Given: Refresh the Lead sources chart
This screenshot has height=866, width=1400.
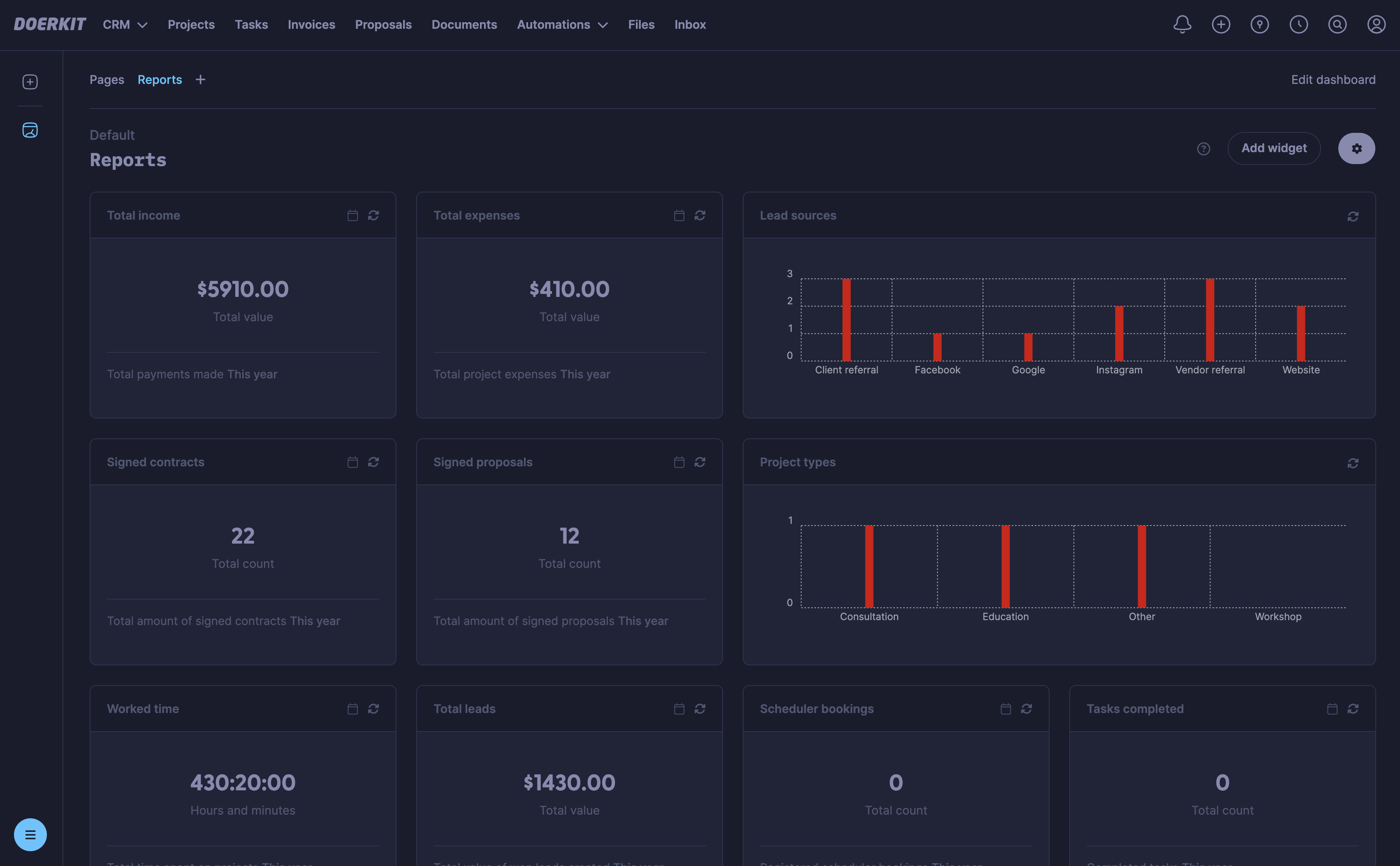Looking at the screenshot, I should click(x=1352, y=216).
